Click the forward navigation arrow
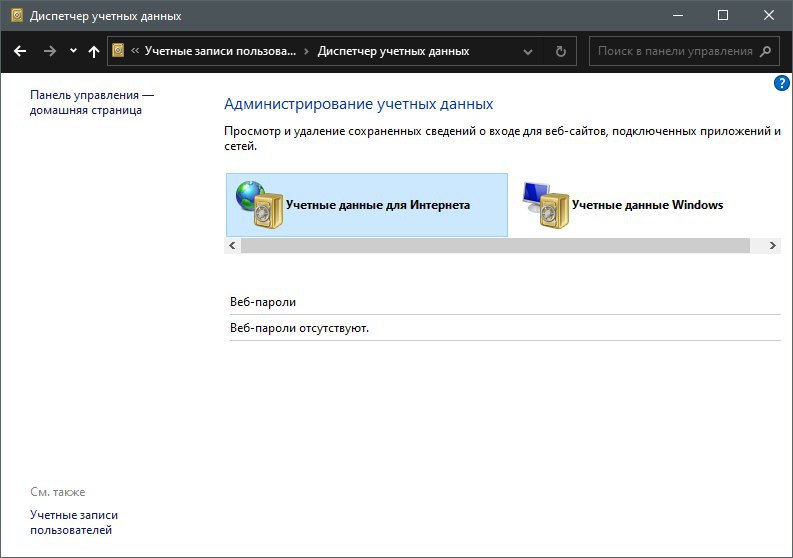This screenshot has height=558, width=793. coord(50,51)
